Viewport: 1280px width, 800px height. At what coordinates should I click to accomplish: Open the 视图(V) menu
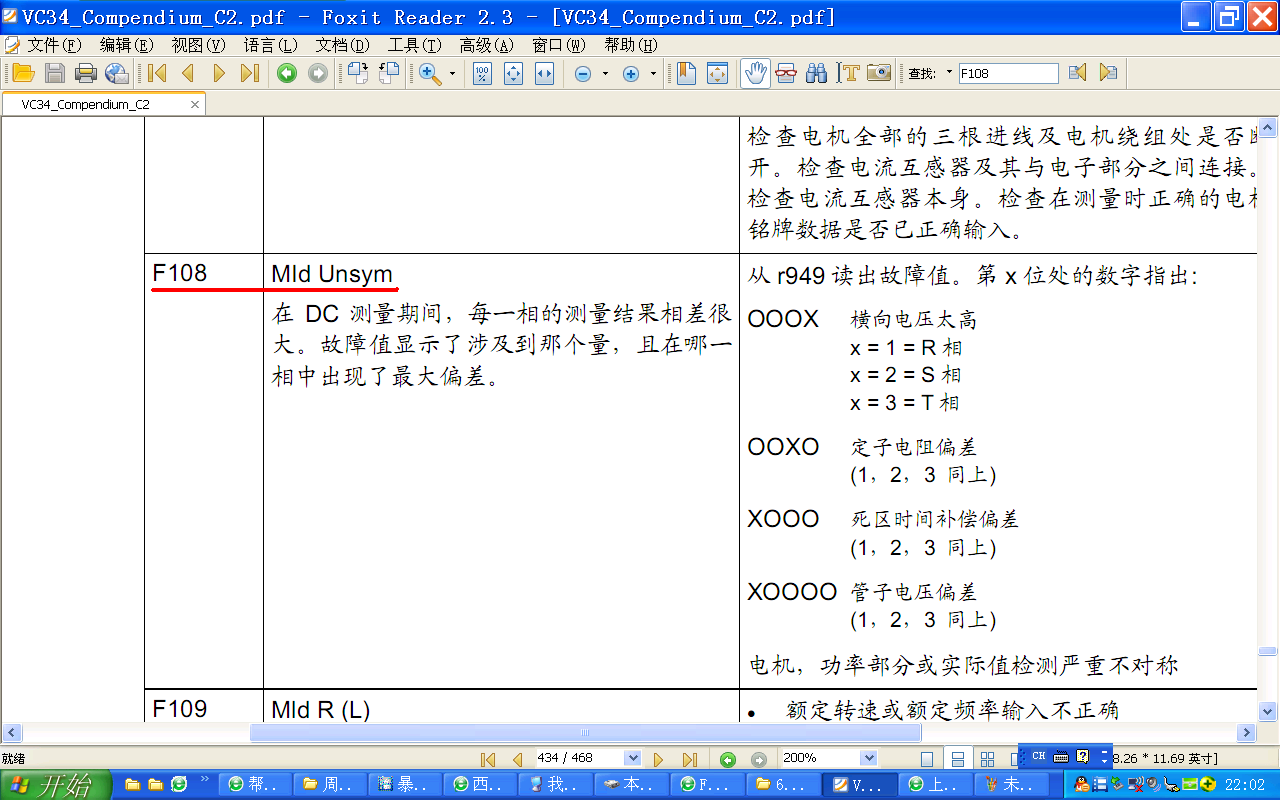pyautogui.click(x=198, y=45)
